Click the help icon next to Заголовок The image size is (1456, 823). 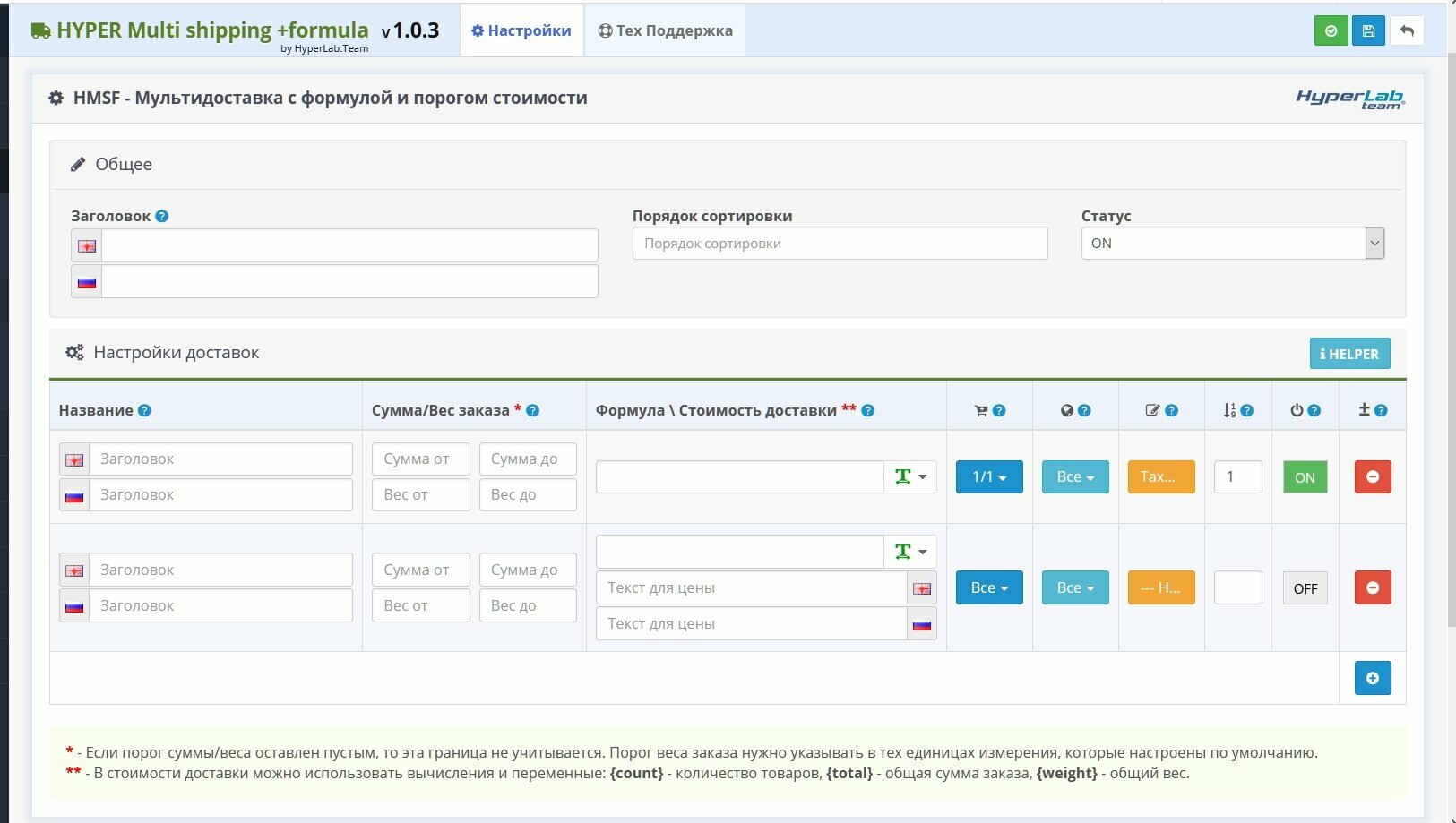[x=162, y=216]
